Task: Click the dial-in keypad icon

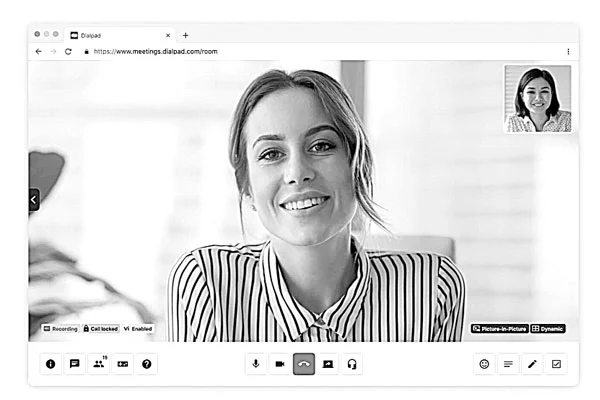Action: tap(123, 364)
